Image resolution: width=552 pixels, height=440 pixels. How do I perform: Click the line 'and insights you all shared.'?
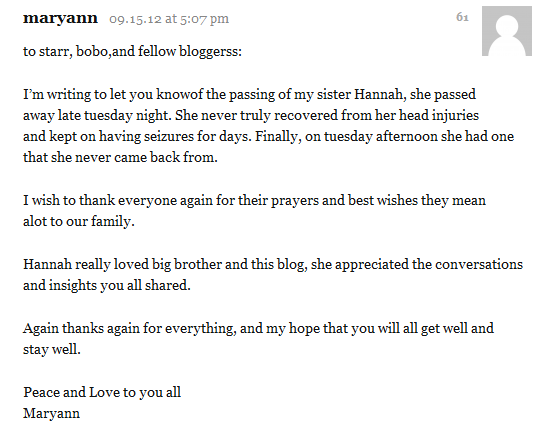click(107, 286)
